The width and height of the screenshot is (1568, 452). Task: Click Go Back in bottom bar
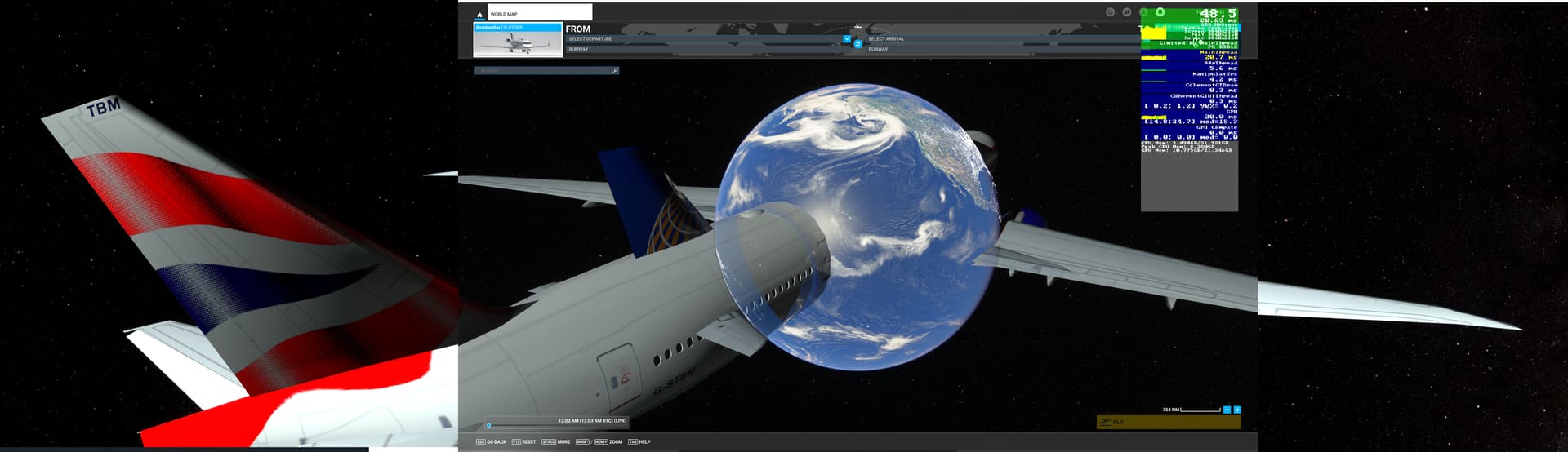point(492,442)
